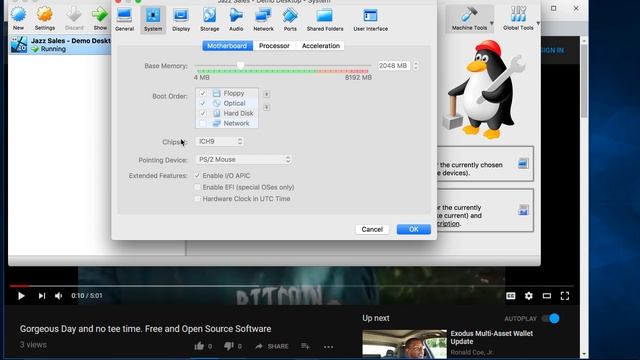Switch to the Motherboard tab
The image size is (640, 360).
(227, 46)
